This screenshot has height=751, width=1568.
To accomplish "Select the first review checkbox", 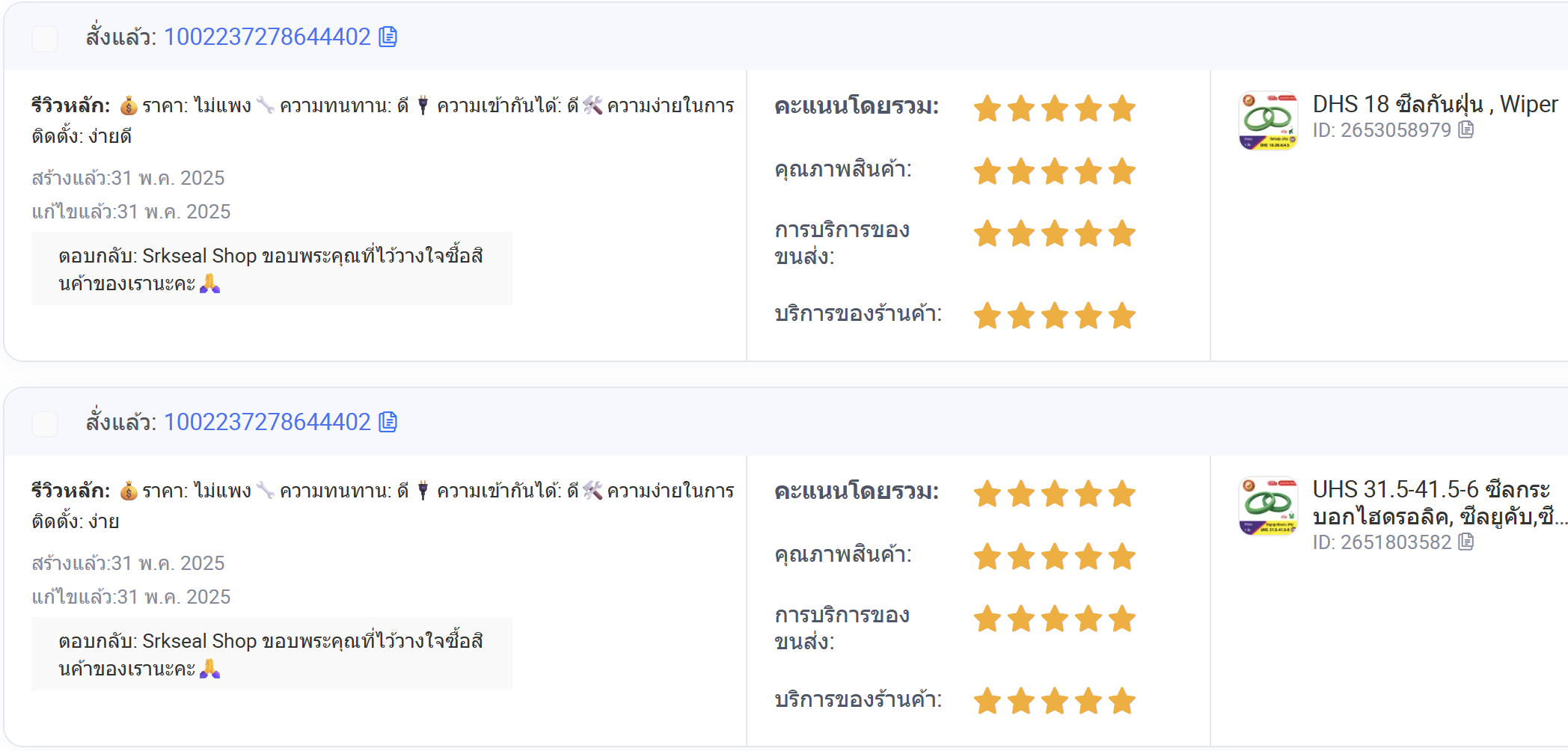I will point(45,38).
